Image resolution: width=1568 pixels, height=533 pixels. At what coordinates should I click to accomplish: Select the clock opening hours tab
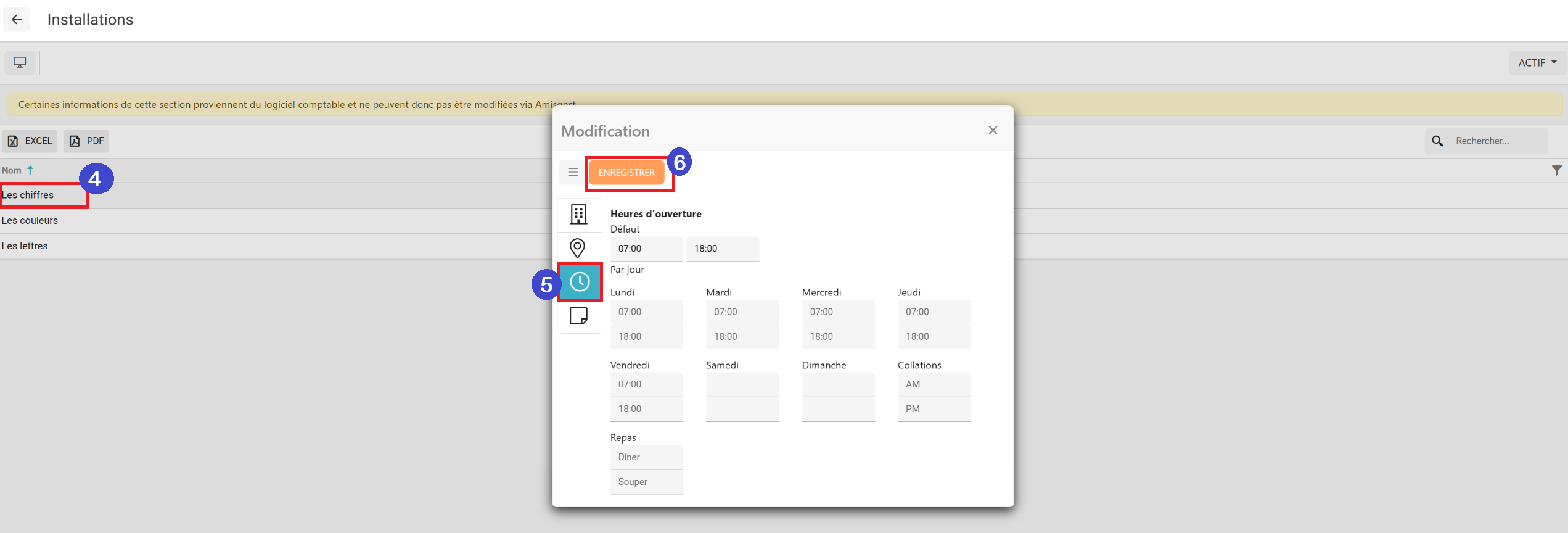point(580,283)
